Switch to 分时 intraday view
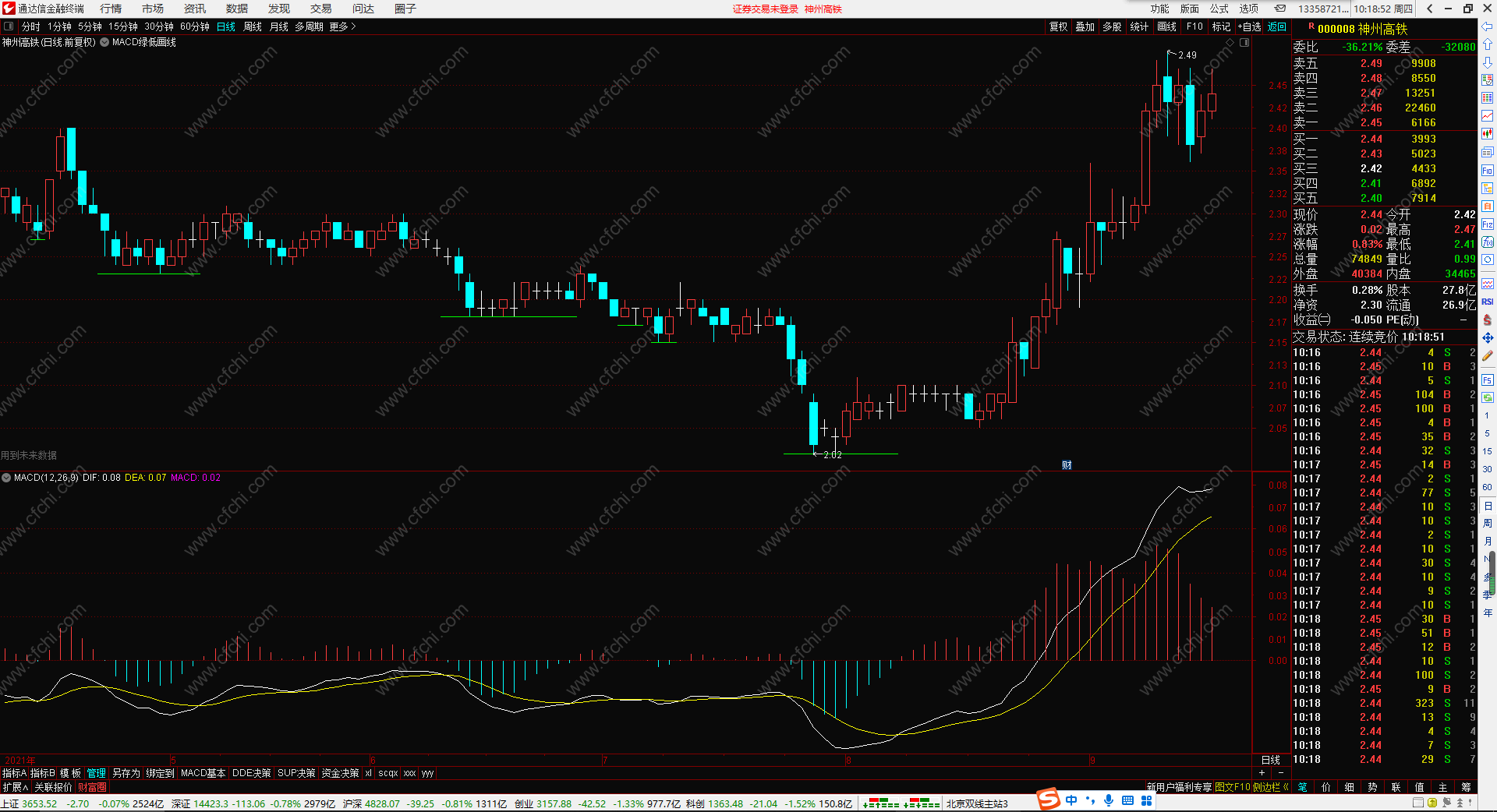The width and height of the screenshot is (1497, 812). (30, 26)
